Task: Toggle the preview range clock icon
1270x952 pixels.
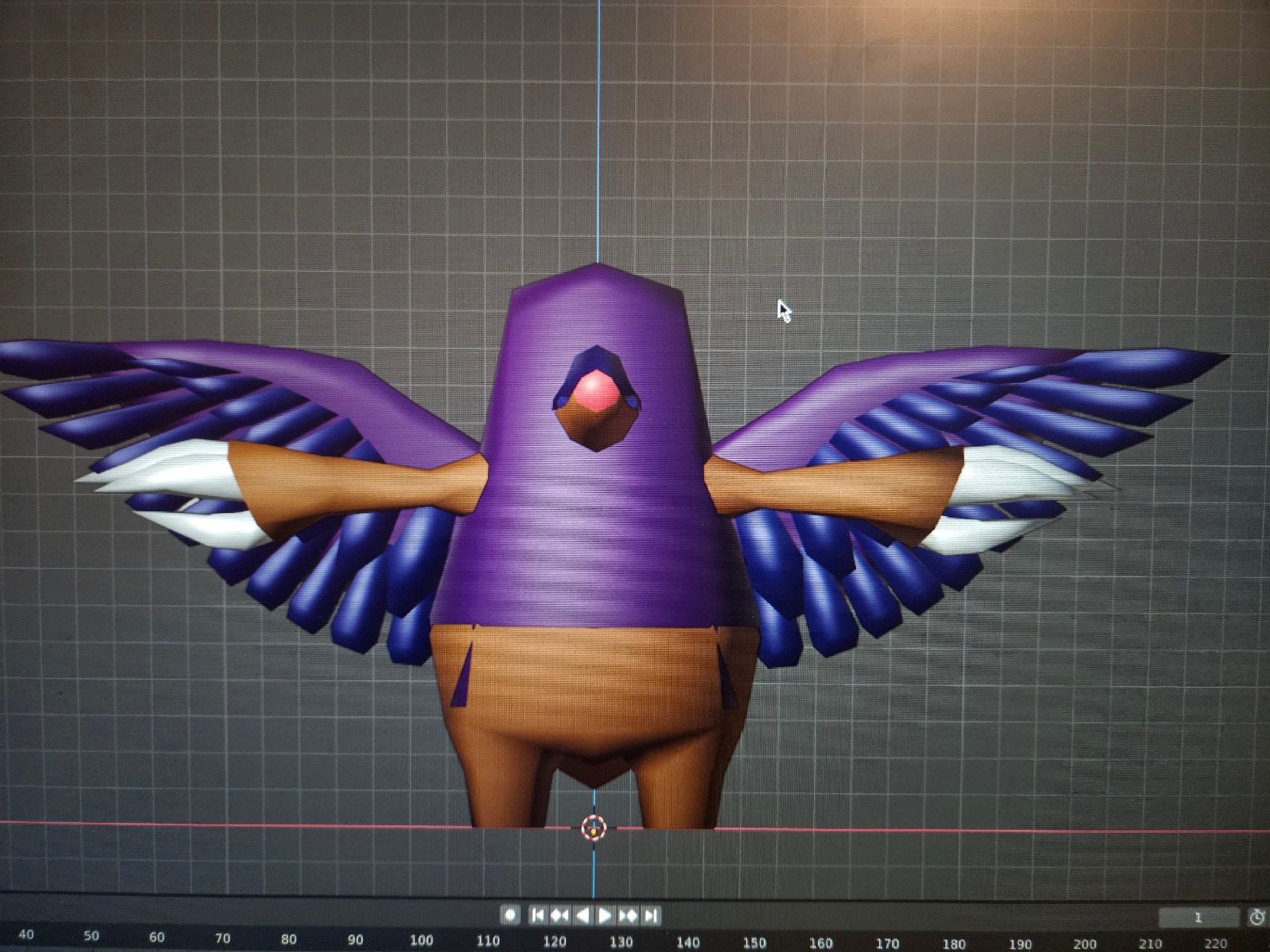Action: pyautogui.click(x=1256, y=917)
